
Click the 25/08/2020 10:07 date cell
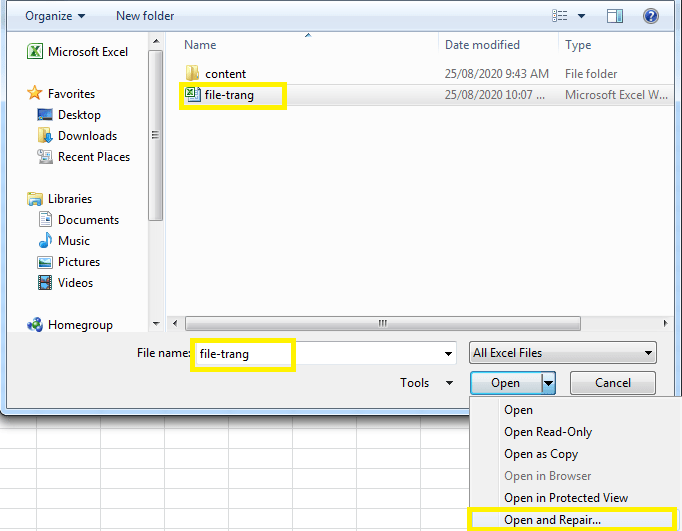tap(495, 95)
